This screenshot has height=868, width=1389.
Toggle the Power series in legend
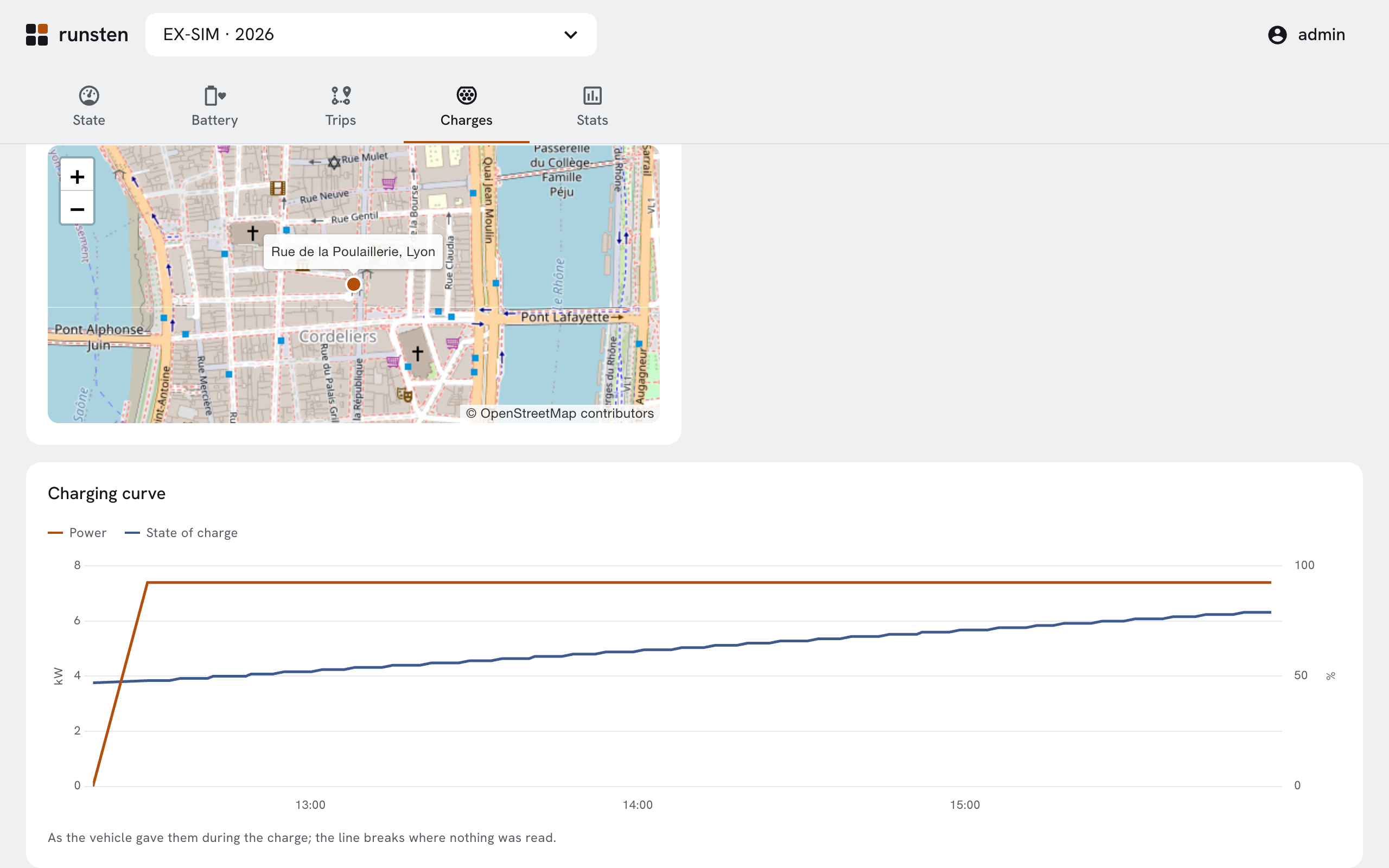(x=77, y=533)
